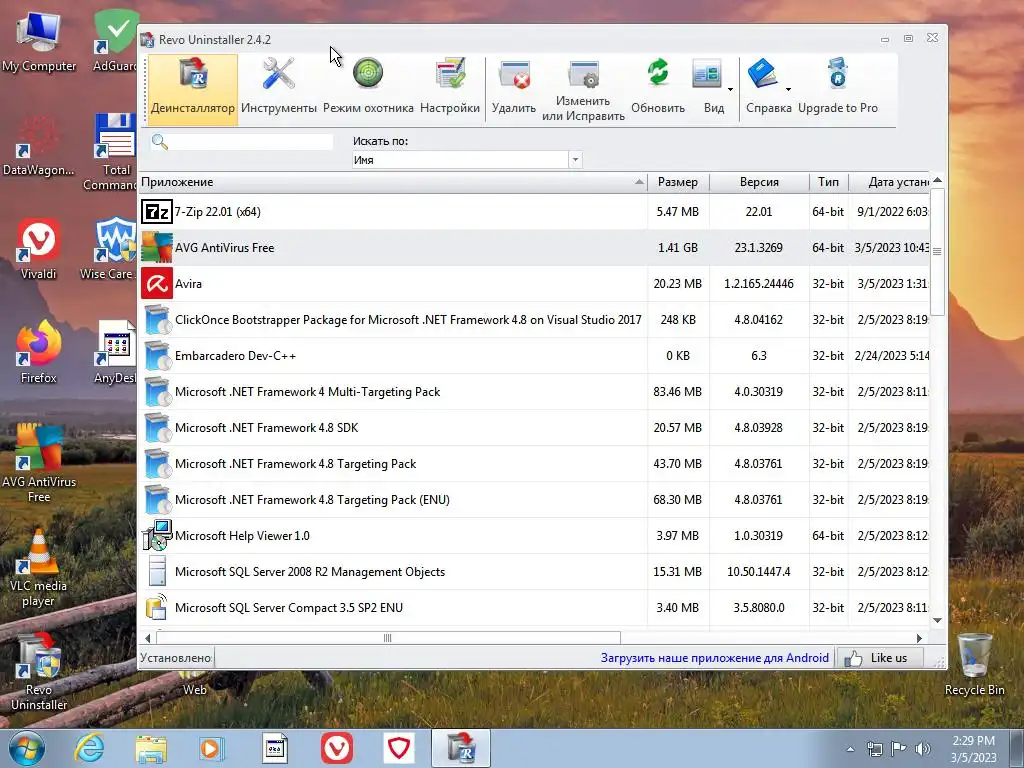
Task: Open the Vivaldi desktop shortcut
Action: click(39, 249)
